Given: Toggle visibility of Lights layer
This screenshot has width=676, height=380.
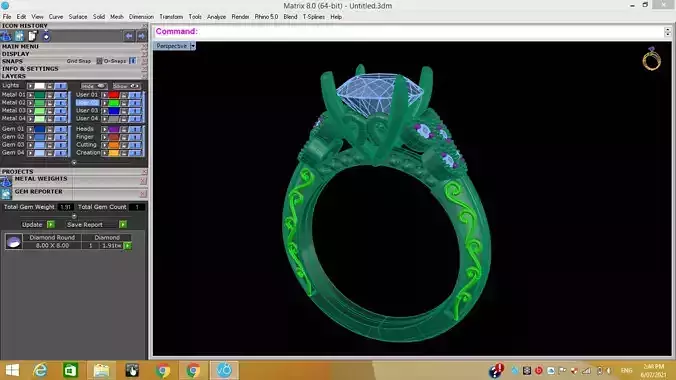Looking at the screenshot, I should (x=60, y=86).
